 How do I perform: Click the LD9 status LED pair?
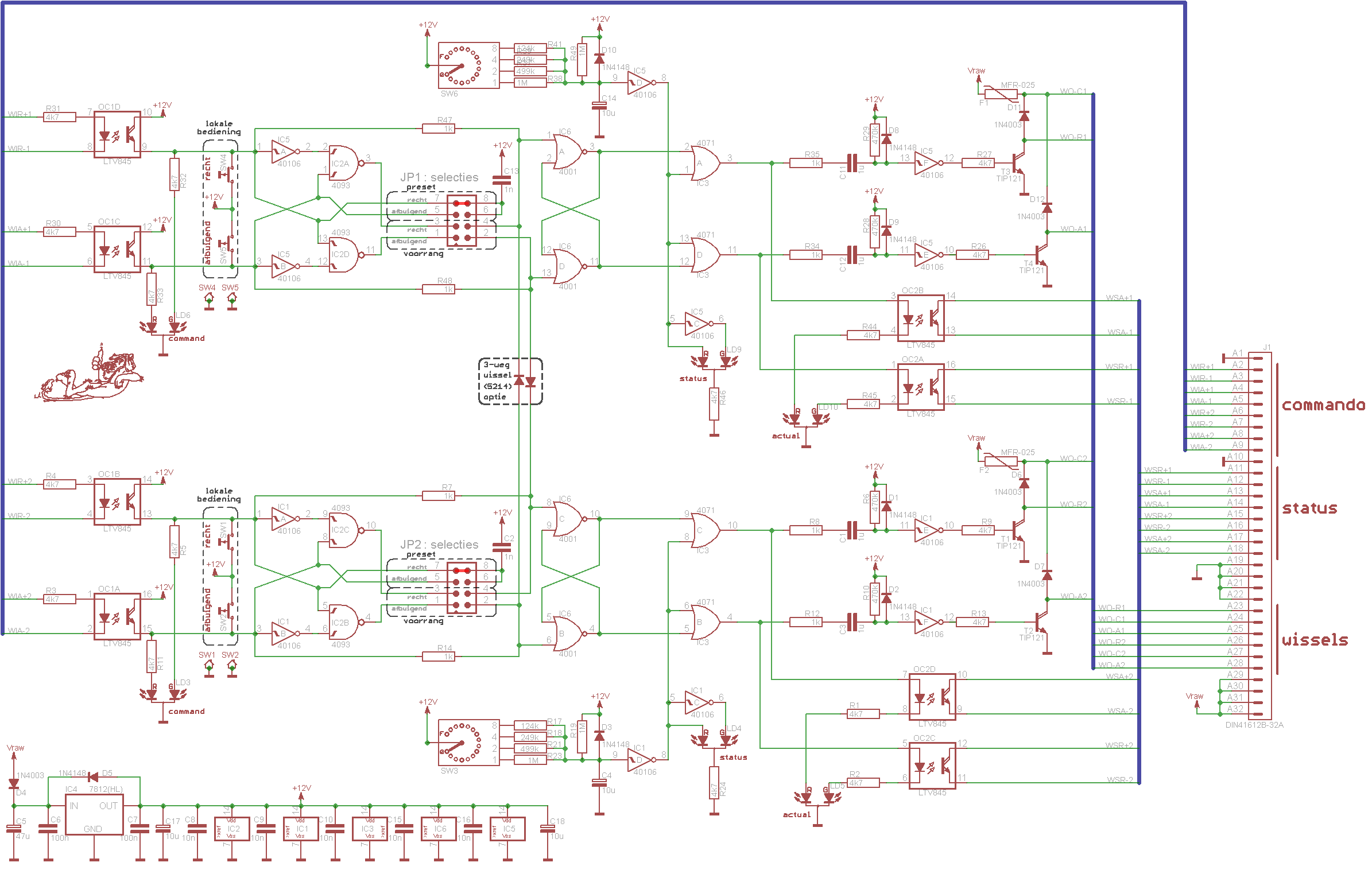click(x=714, y=361)
